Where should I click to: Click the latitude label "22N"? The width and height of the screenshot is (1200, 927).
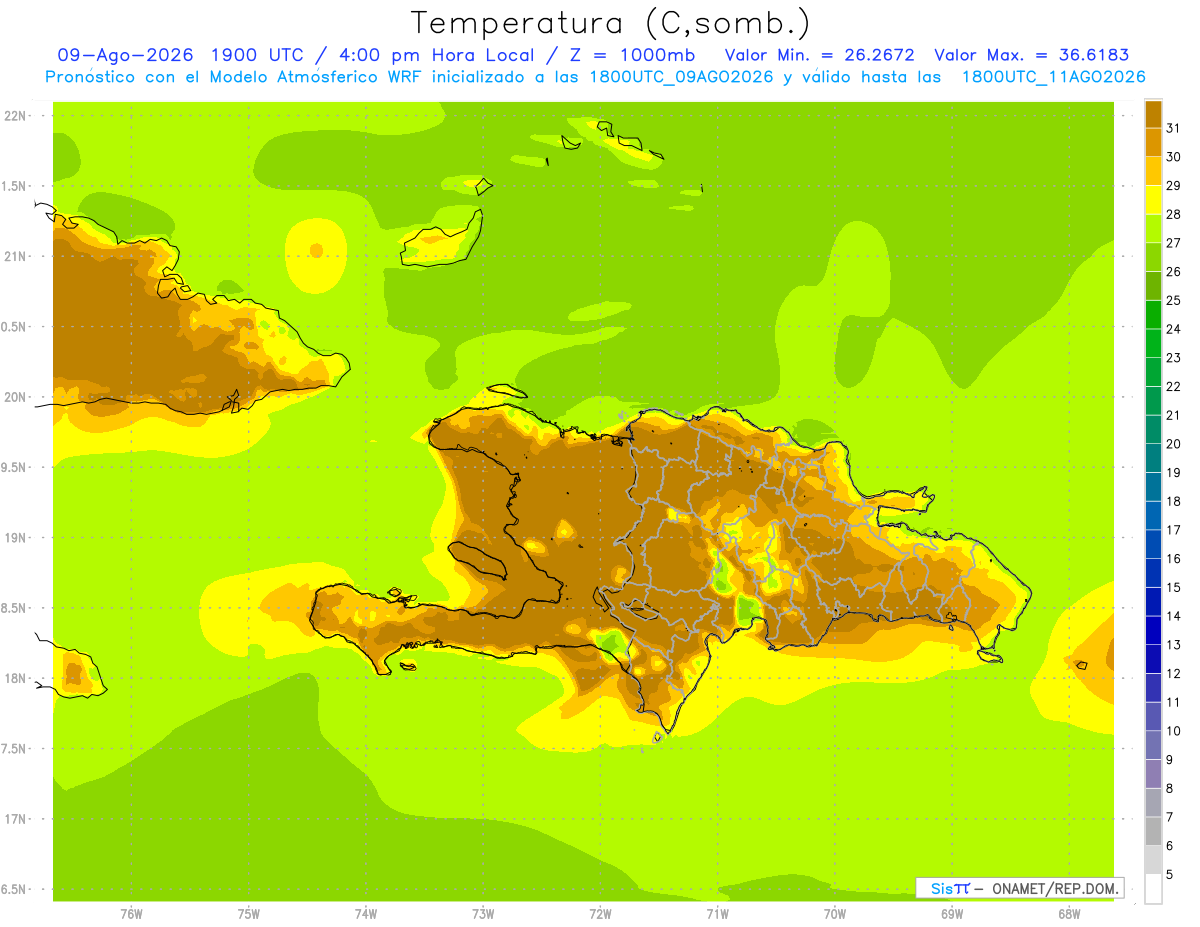(15, 115)
